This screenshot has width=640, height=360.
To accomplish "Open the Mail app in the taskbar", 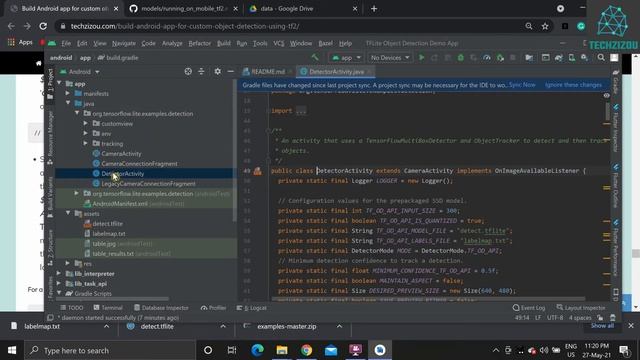I will point(331,350).
